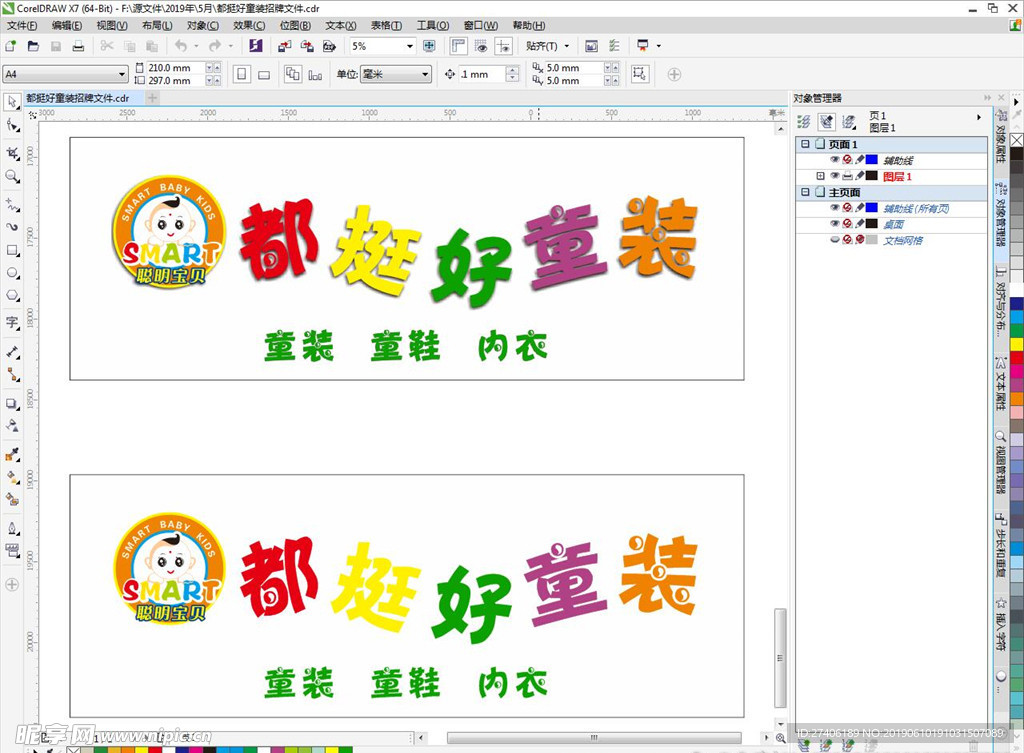The image size is (1024, 753).
Task: Toggle editable pencil of 辅助线 (所有页)
Action: click(x=859, y=208)
